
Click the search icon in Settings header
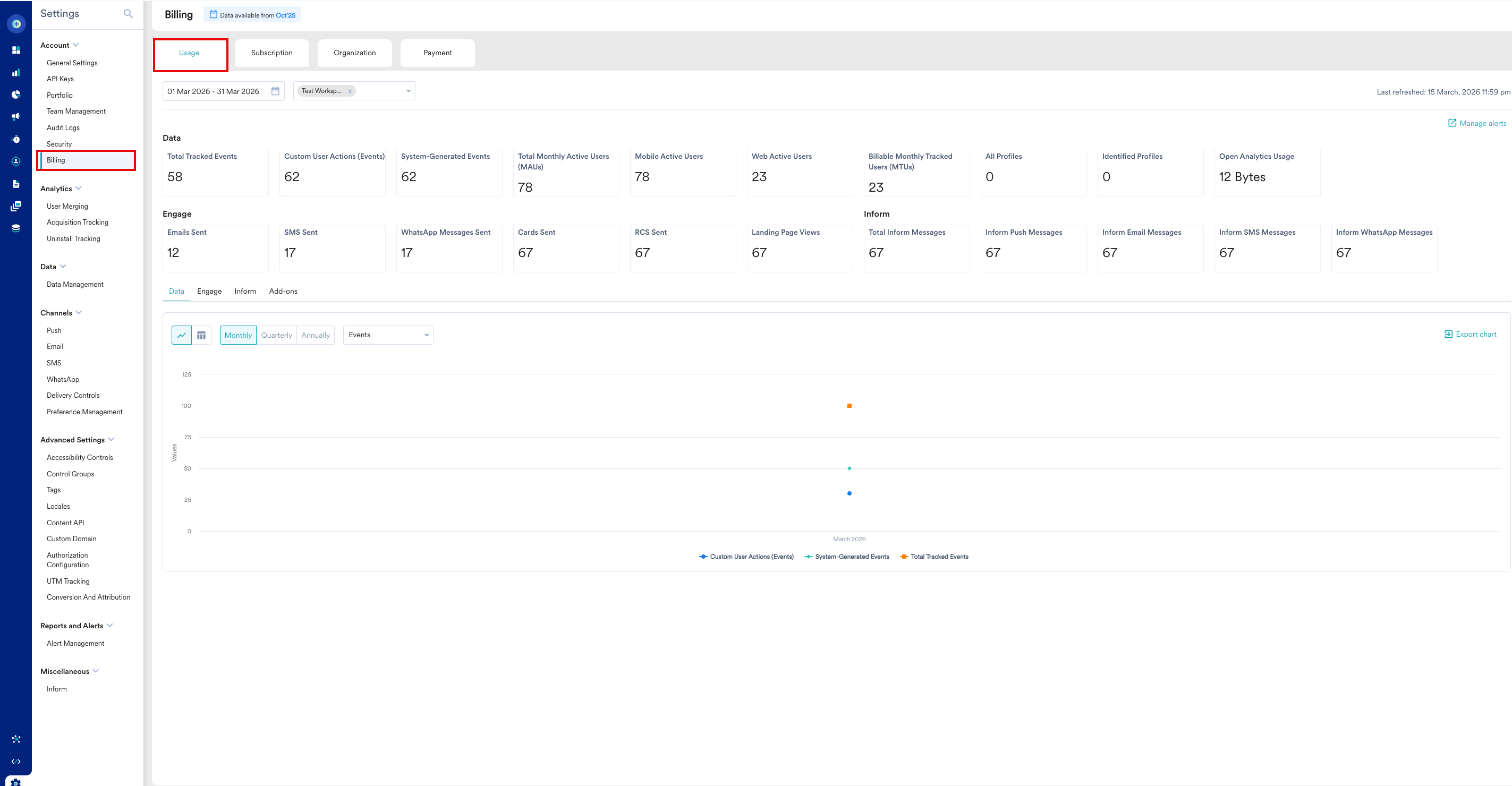point(128,13)
